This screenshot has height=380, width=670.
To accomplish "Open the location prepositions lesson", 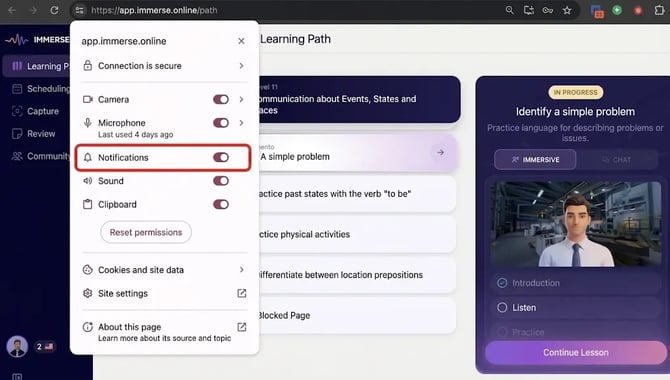I will 356,275.
